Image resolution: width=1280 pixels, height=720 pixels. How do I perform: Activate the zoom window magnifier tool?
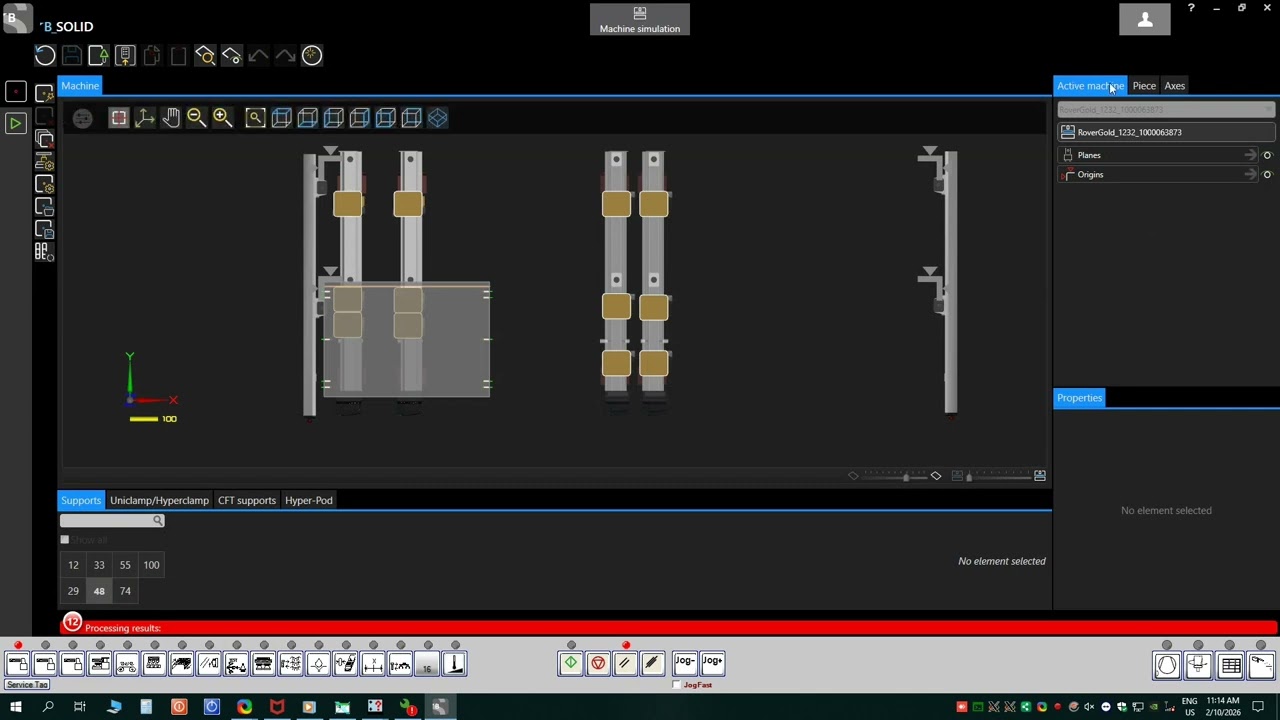tap(255, 118)
